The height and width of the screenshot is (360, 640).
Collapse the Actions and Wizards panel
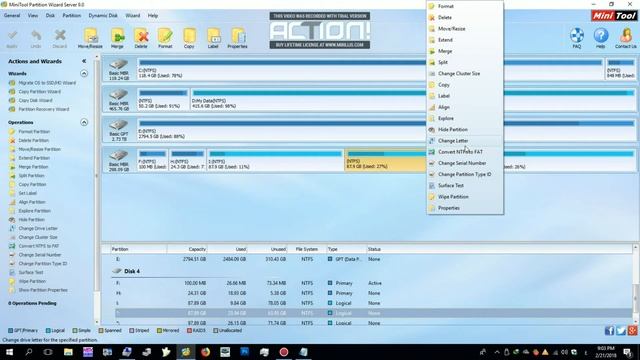[x=84, y=61]
